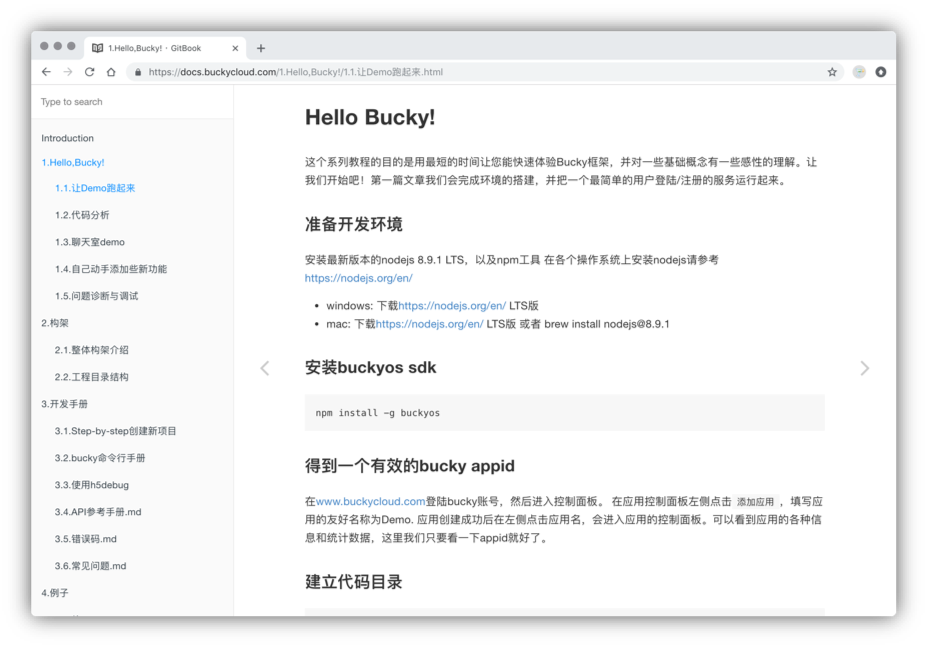Open 1.Hello,Bucky! chapter in sidebar

click(73, 163)
